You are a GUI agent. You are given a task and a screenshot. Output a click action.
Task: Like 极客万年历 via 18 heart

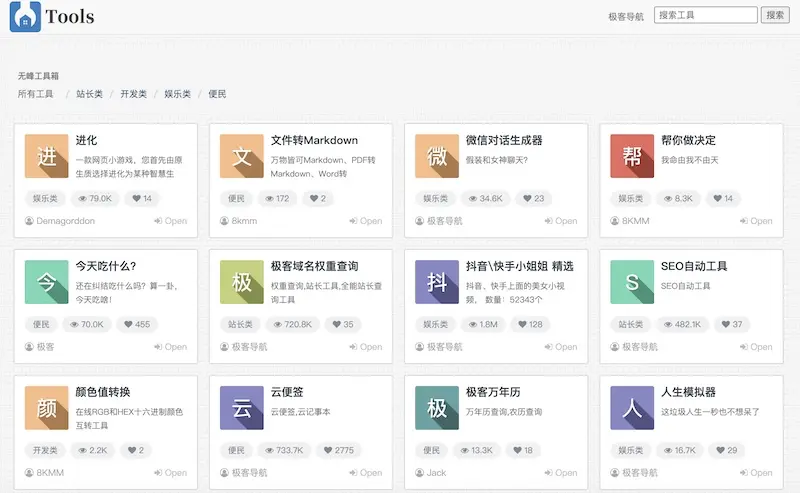[x=523, y=450]
